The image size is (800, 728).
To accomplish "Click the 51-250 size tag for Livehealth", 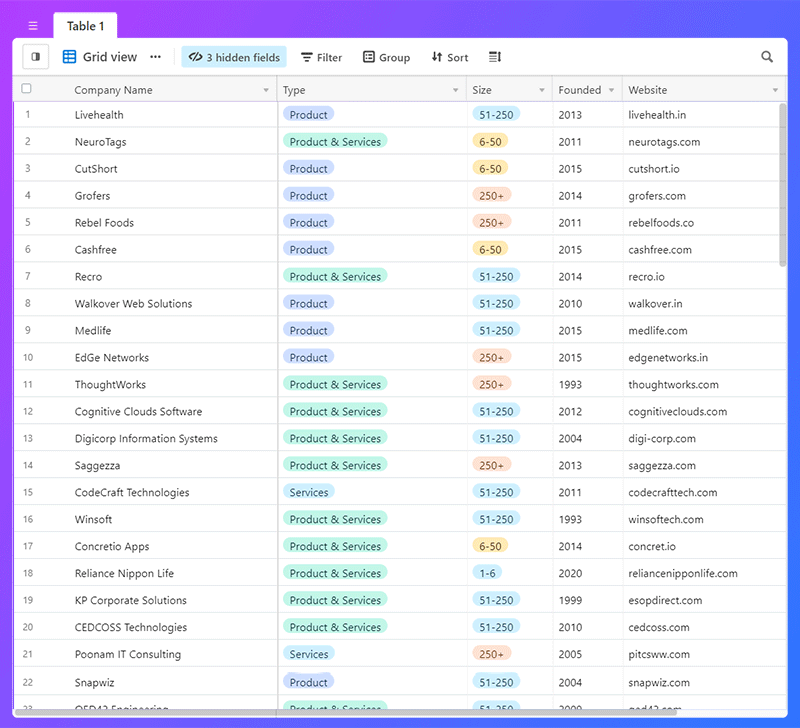I will (496, 114).
